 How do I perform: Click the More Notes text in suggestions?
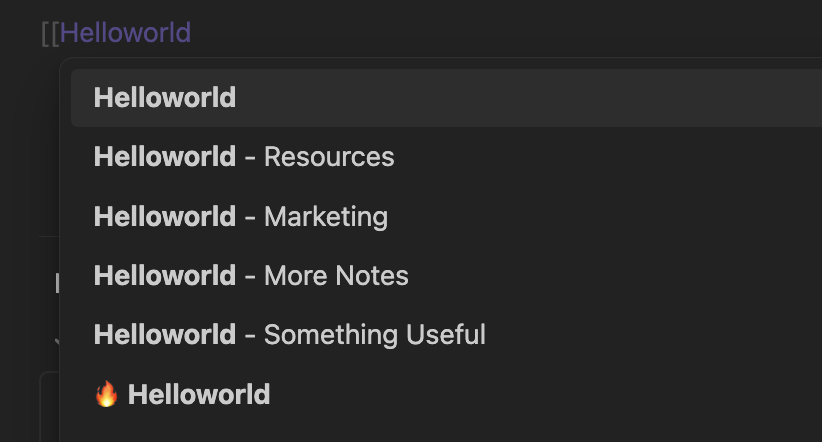[336, 276]
